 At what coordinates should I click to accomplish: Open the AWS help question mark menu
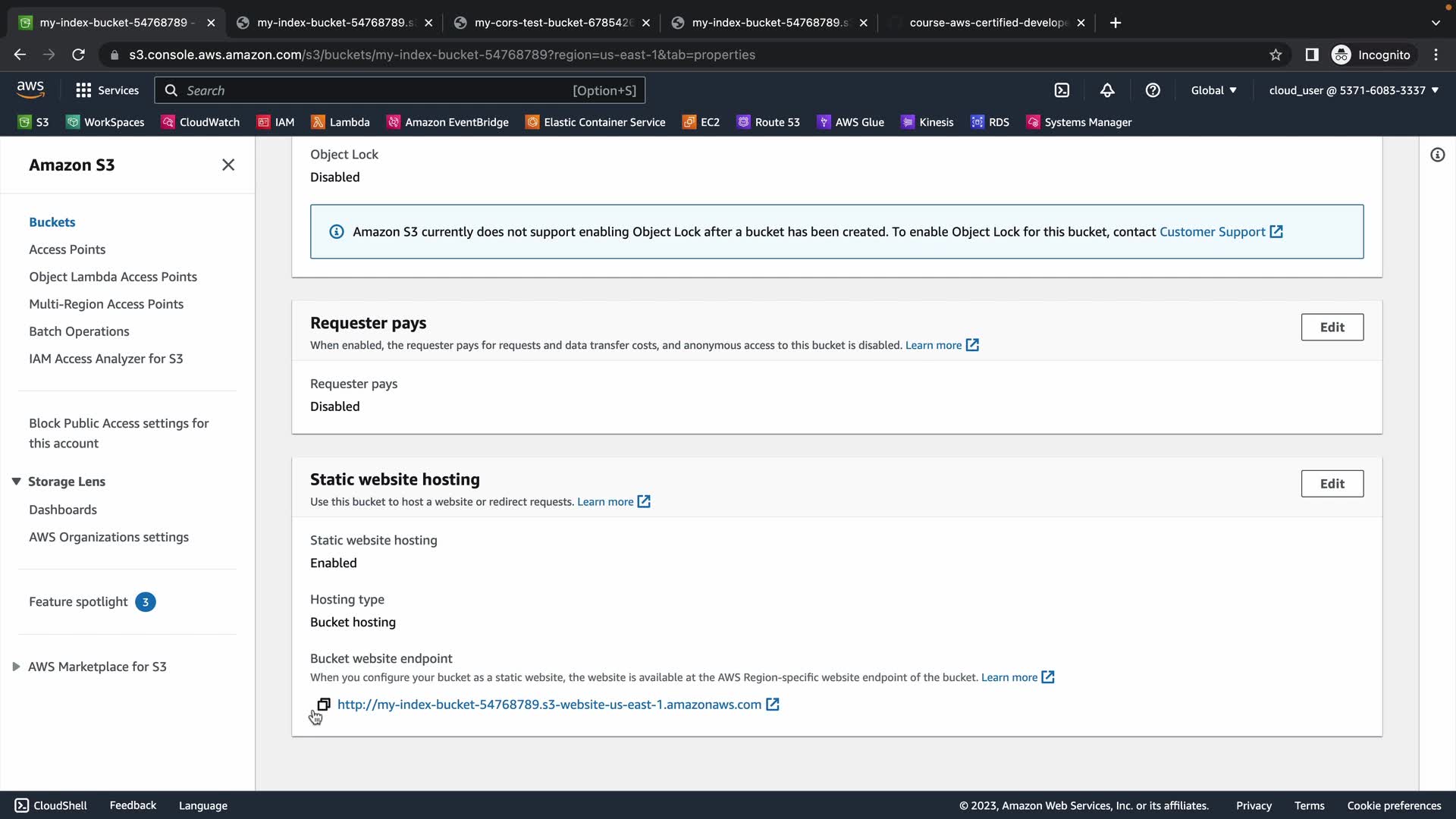pyautogui.click(x=1153, y=90)
